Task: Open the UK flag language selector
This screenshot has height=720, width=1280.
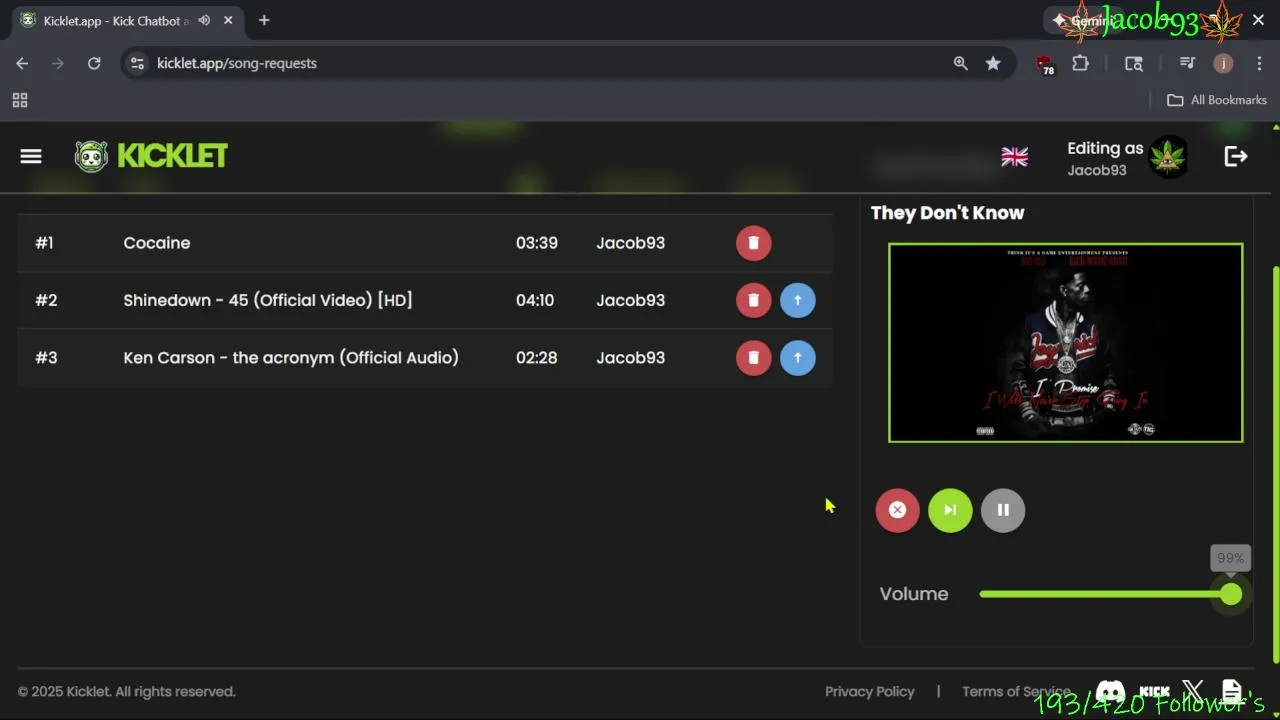Action: 1014,157
